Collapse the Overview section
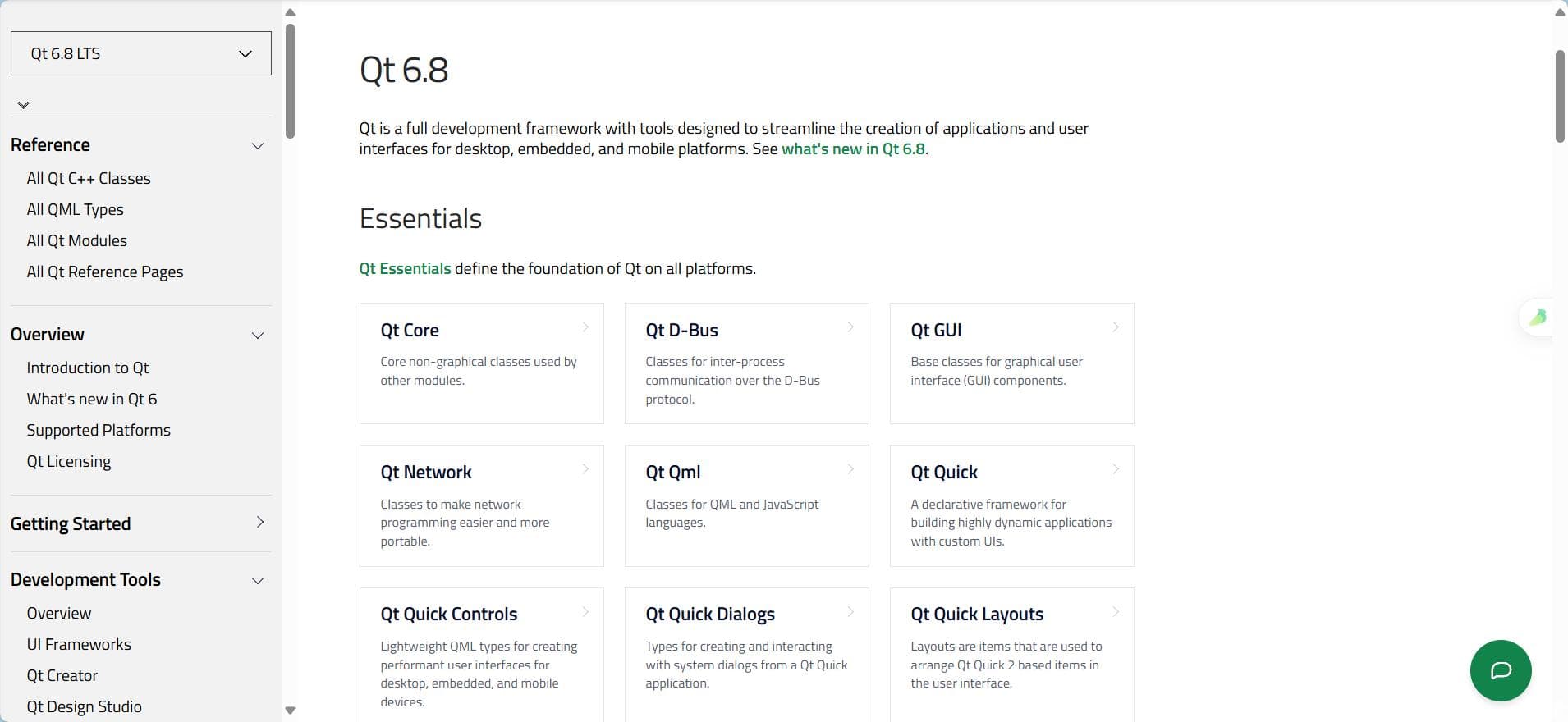The height and width of the screenshot is (722, 1568). pyautogui.click(x=258, y=336)
